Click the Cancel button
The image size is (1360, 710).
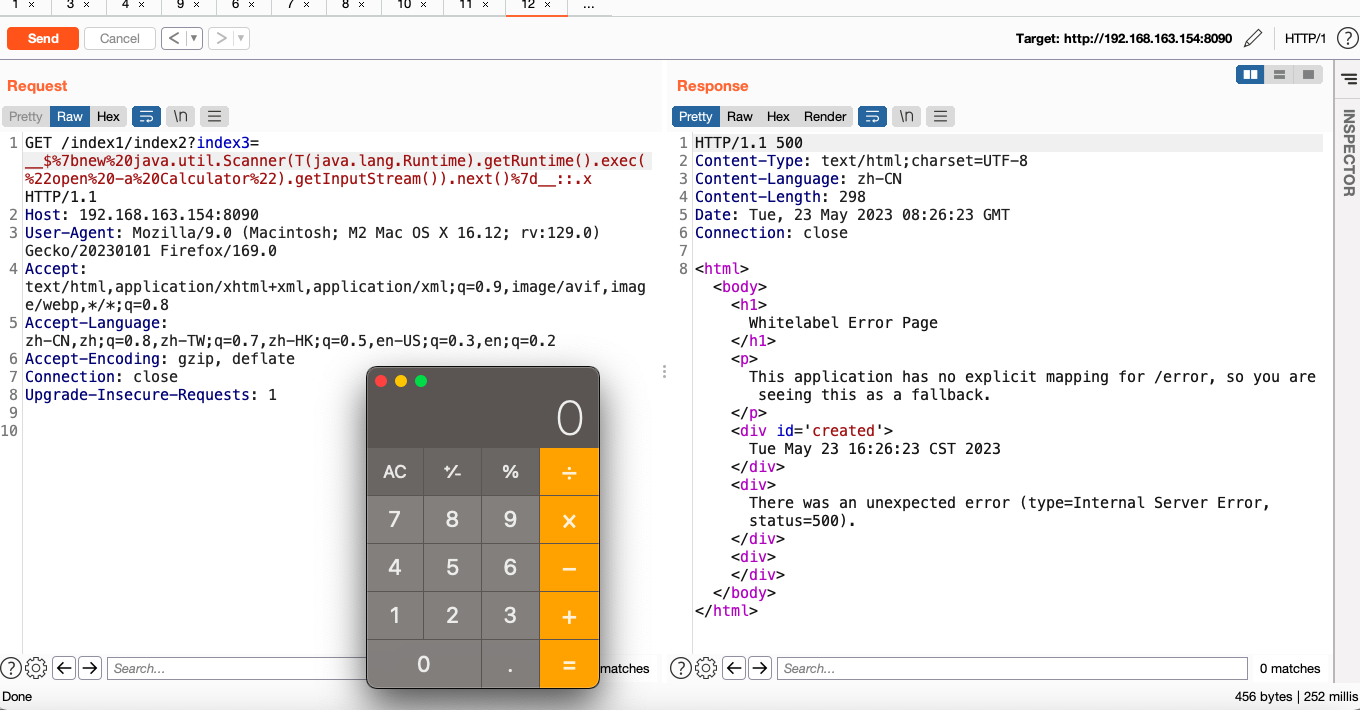[120, 38]
